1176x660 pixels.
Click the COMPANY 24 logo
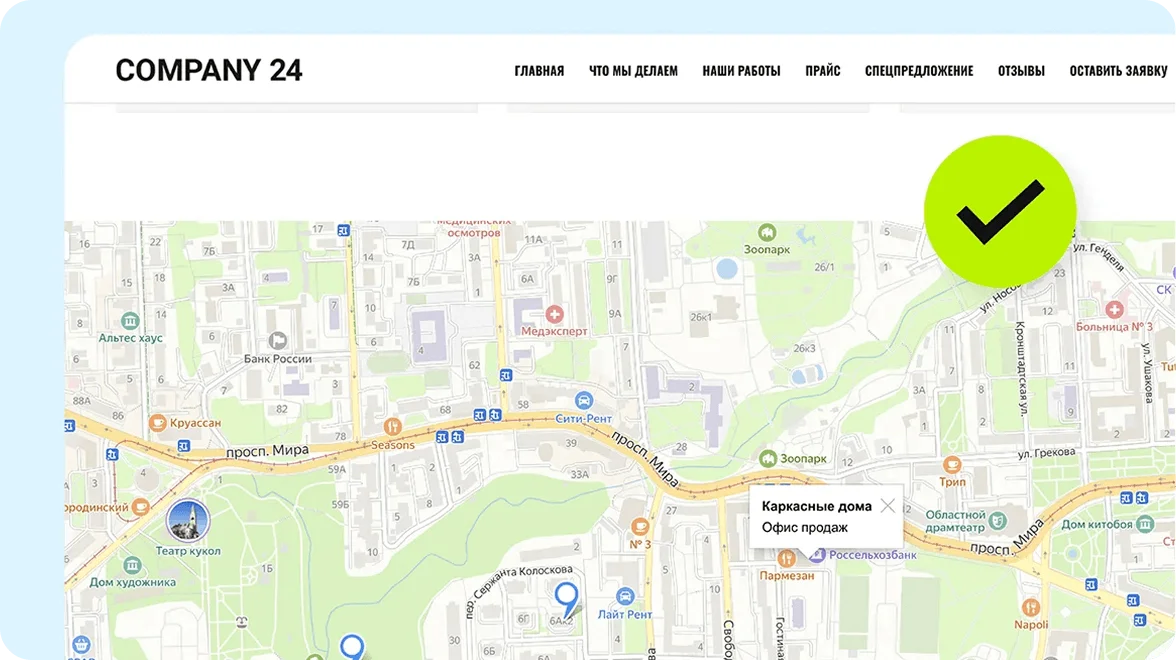(x=208, y=70)
